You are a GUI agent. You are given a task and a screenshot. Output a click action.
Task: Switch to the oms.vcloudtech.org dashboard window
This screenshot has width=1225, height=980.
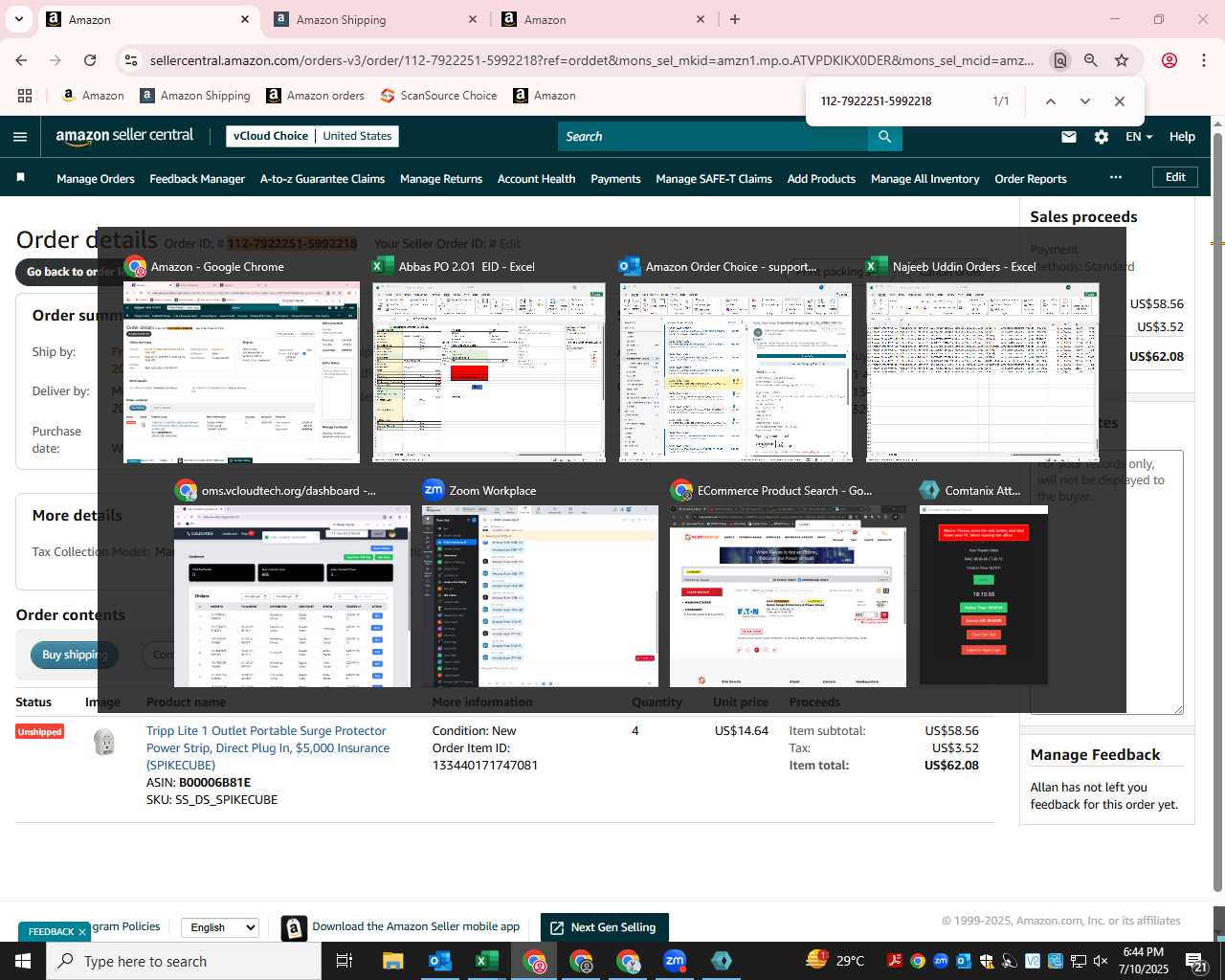(292, 596)
